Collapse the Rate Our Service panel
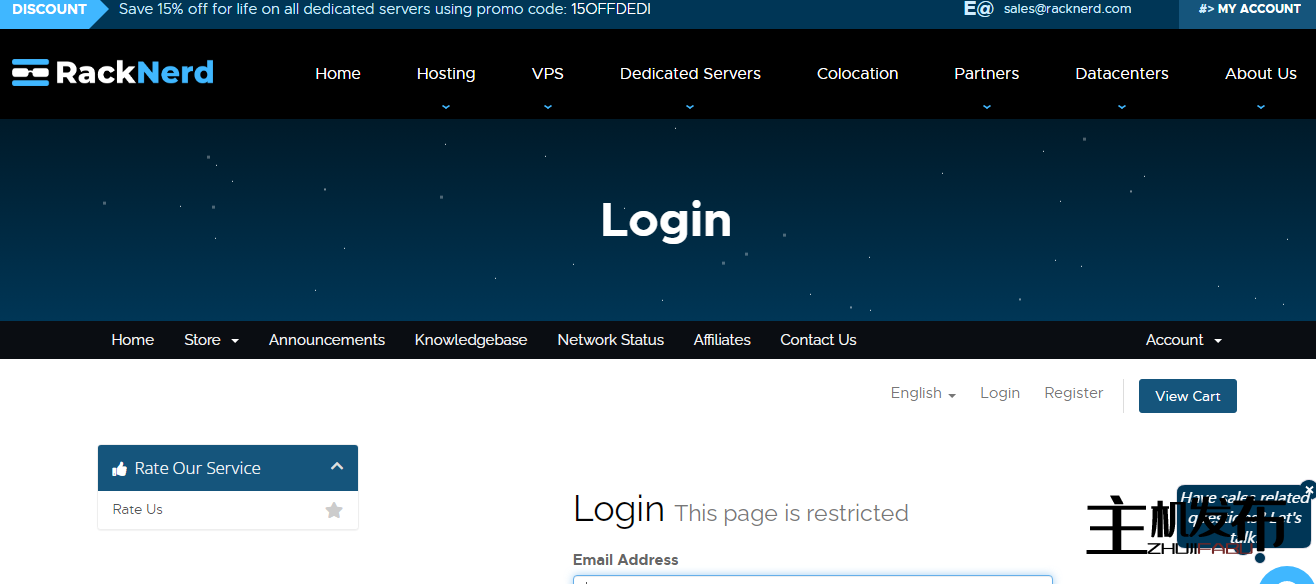This screenshot has height=584, width=1316. (337, 466)
